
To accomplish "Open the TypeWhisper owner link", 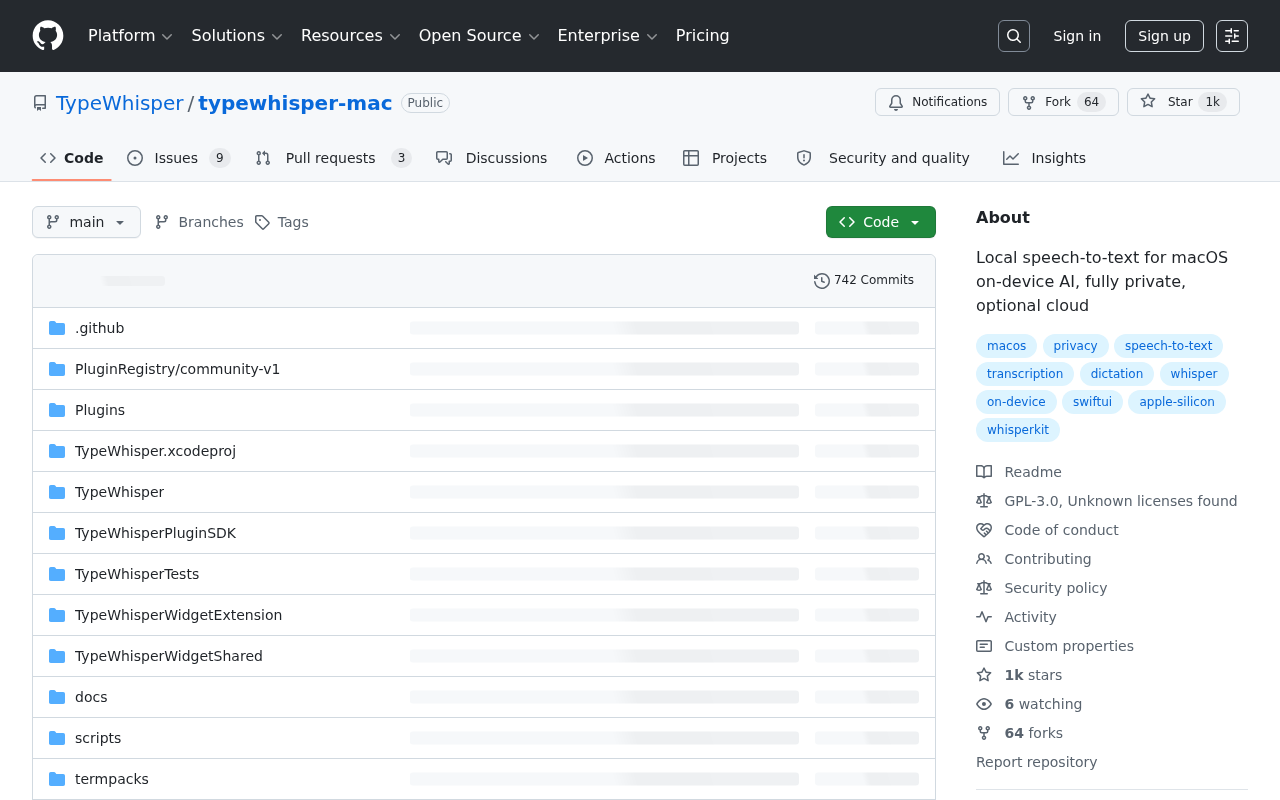I will click(120, 103).
